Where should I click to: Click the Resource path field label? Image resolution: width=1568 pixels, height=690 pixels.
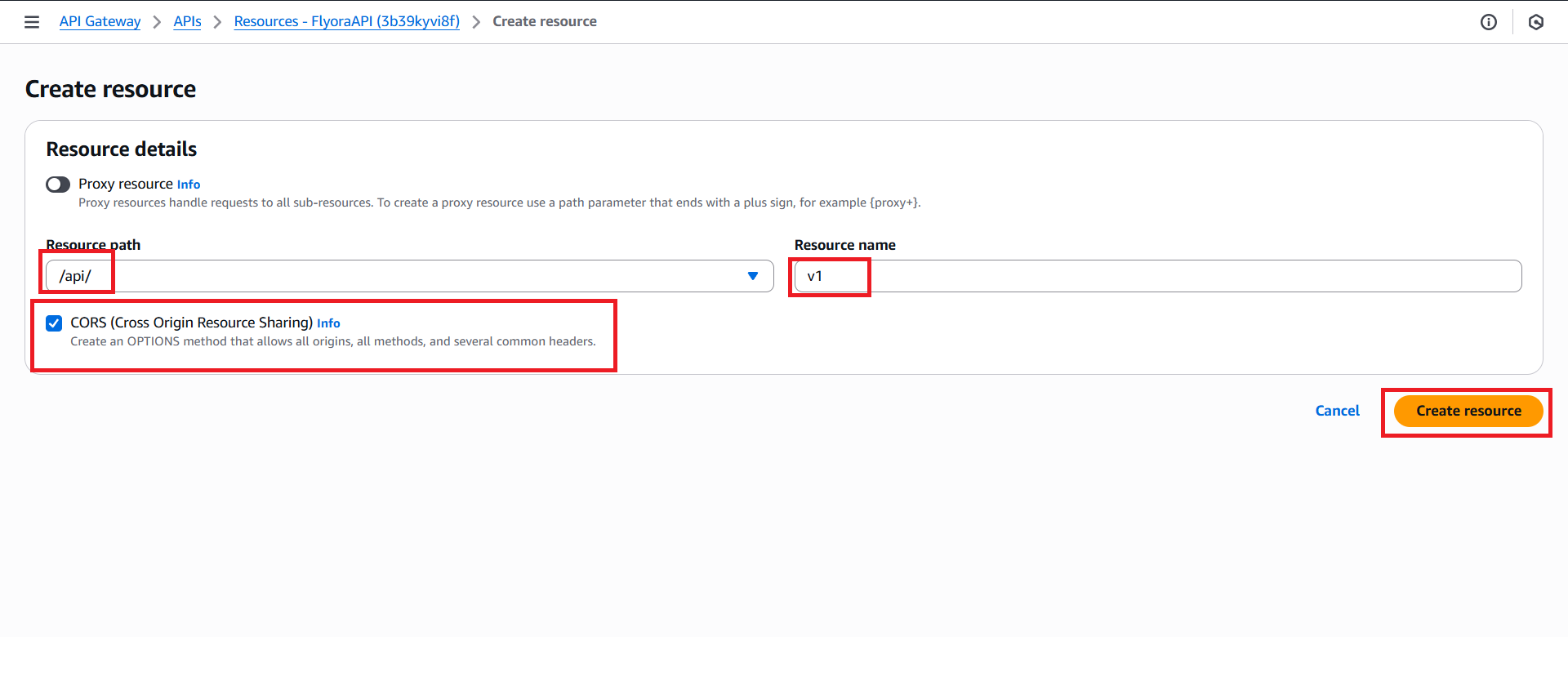pos(93,245)
